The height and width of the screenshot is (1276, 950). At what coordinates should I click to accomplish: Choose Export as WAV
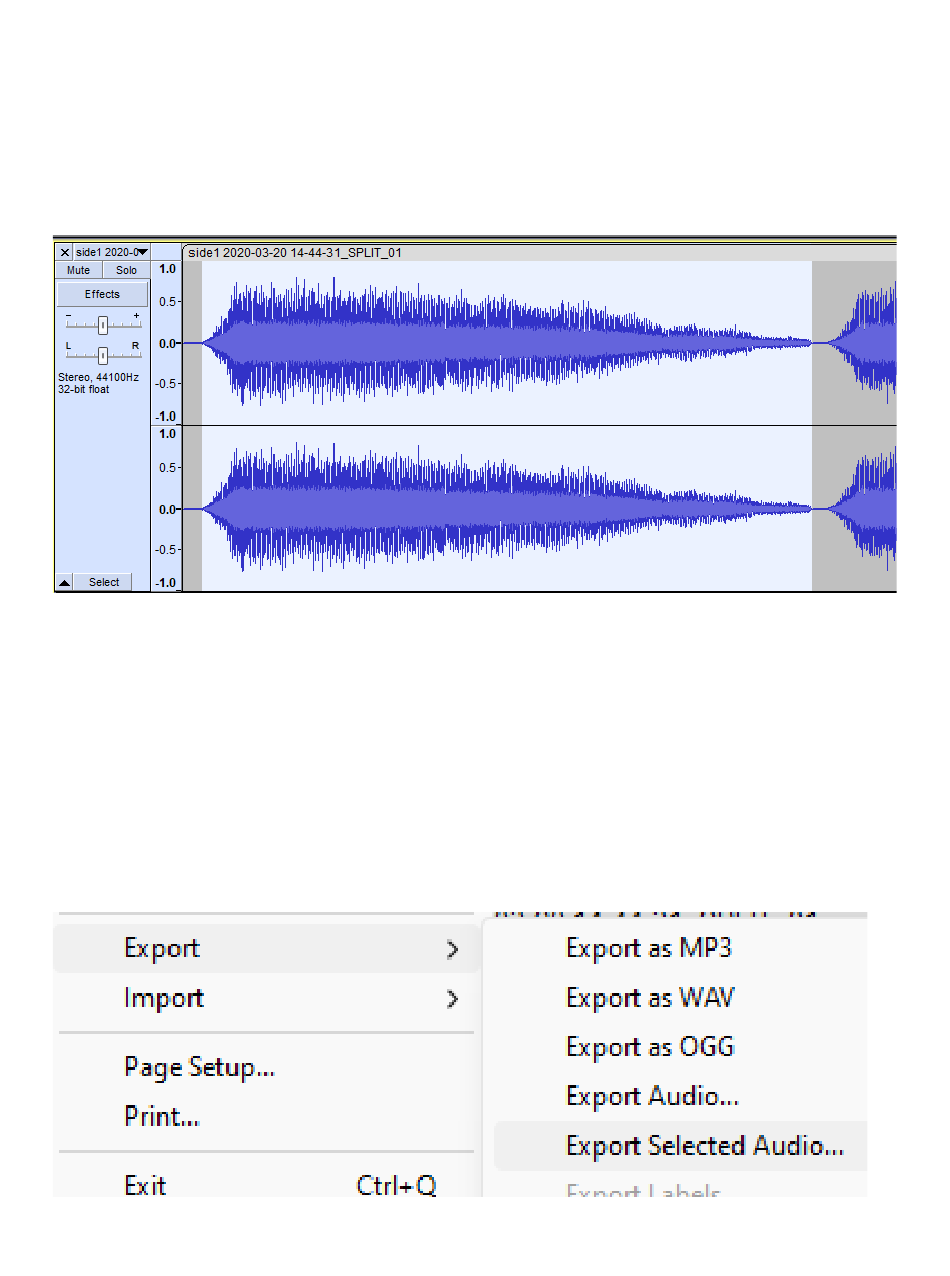pyautogui.click(x=649, y=998)
